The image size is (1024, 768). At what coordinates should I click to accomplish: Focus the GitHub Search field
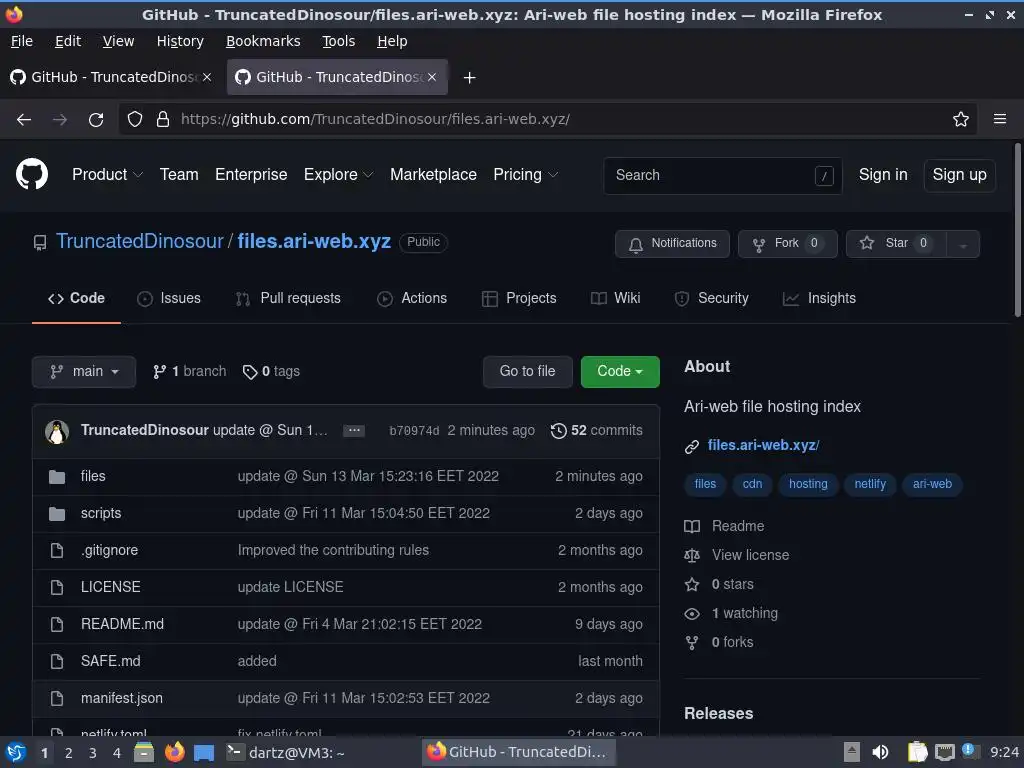(x=723, y=175)
